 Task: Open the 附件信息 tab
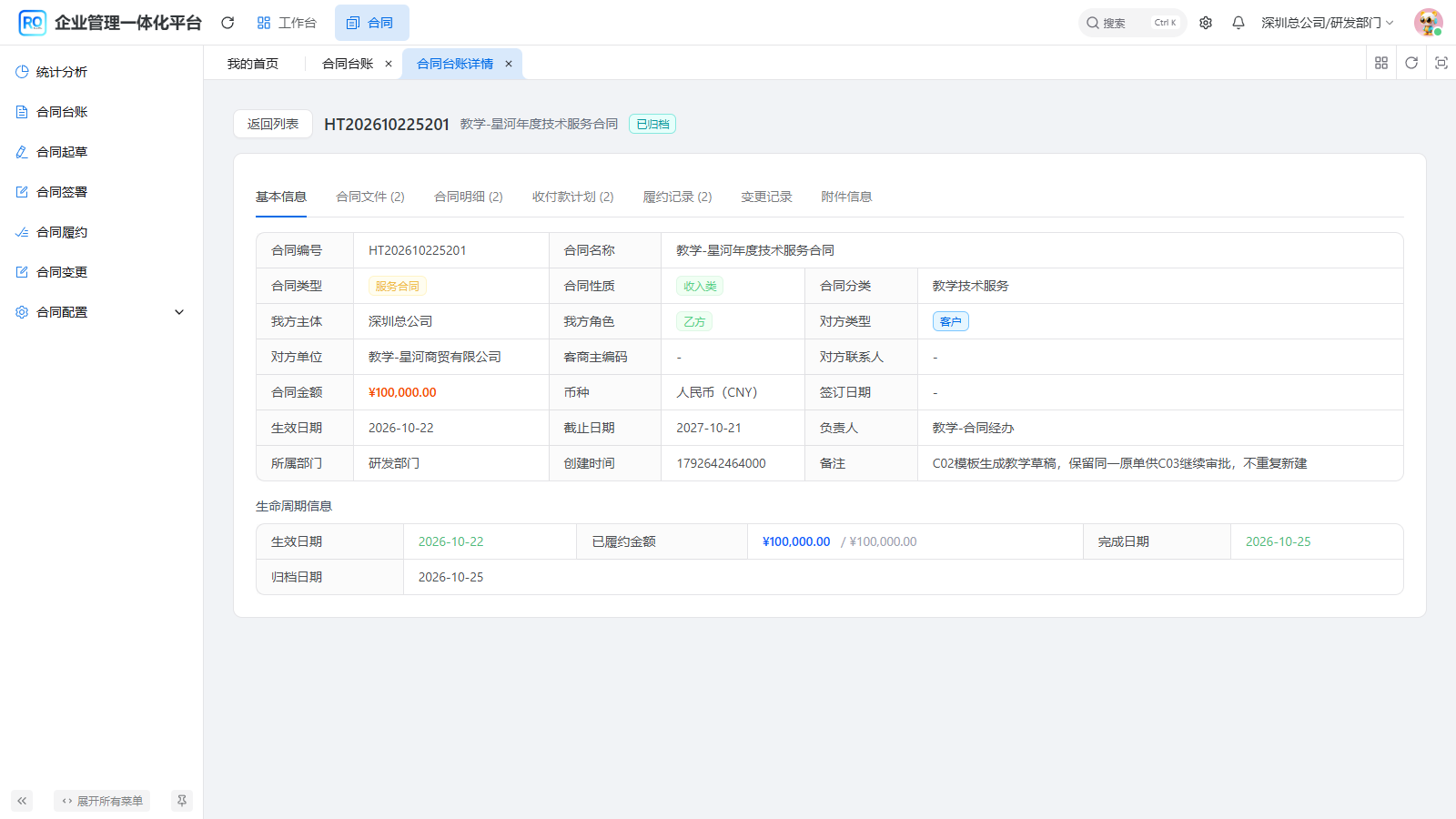click(847, 197)
